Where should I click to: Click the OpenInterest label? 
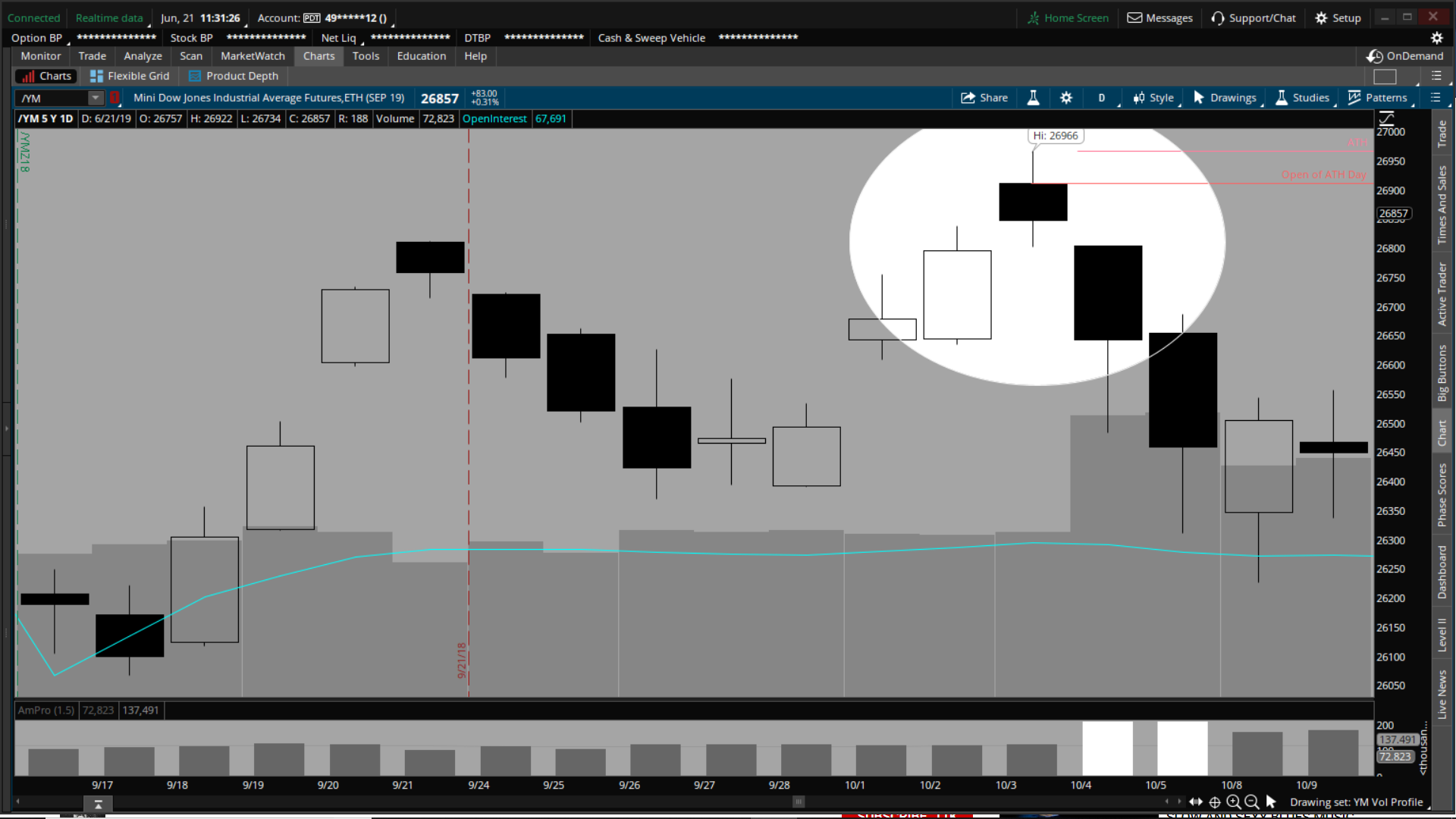[494, 119]
